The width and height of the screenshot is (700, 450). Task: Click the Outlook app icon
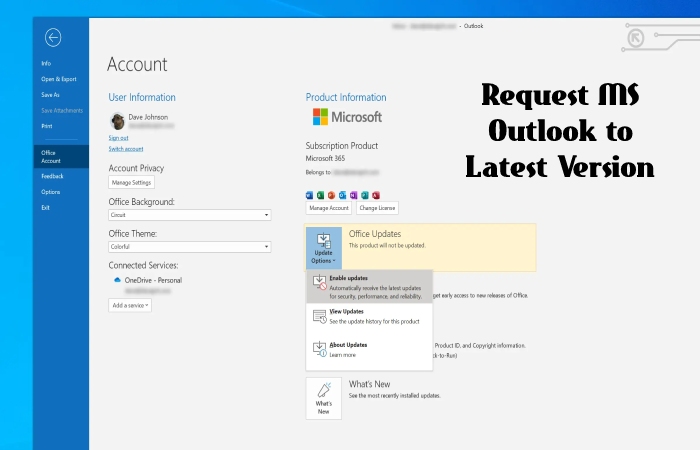[342, 195]
